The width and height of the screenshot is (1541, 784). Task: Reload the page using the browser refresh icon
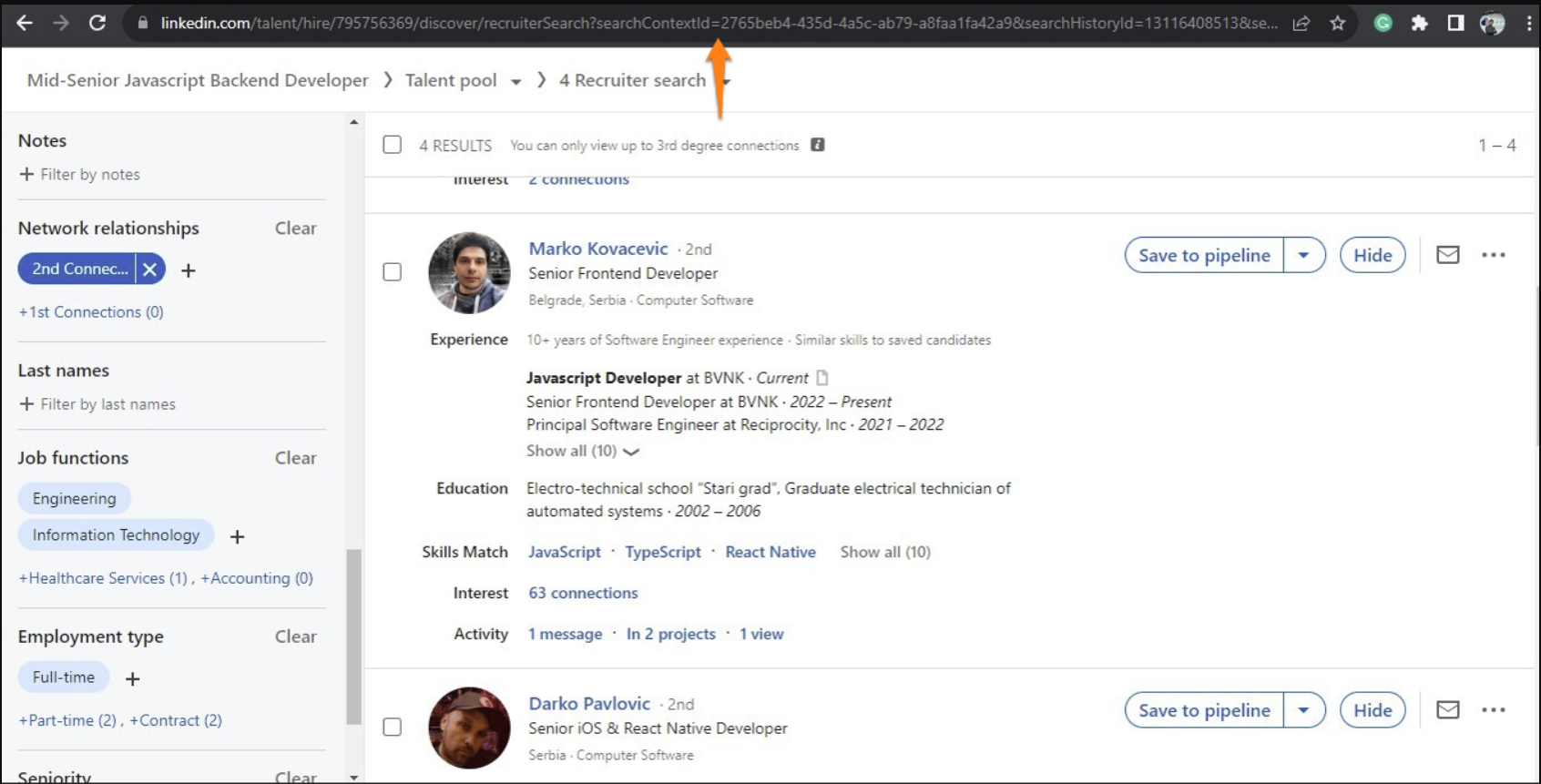click(97, 24)
